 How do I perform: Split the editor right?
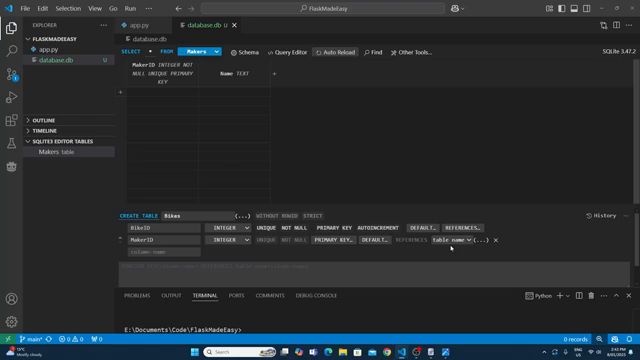click(x=616, y=25)
